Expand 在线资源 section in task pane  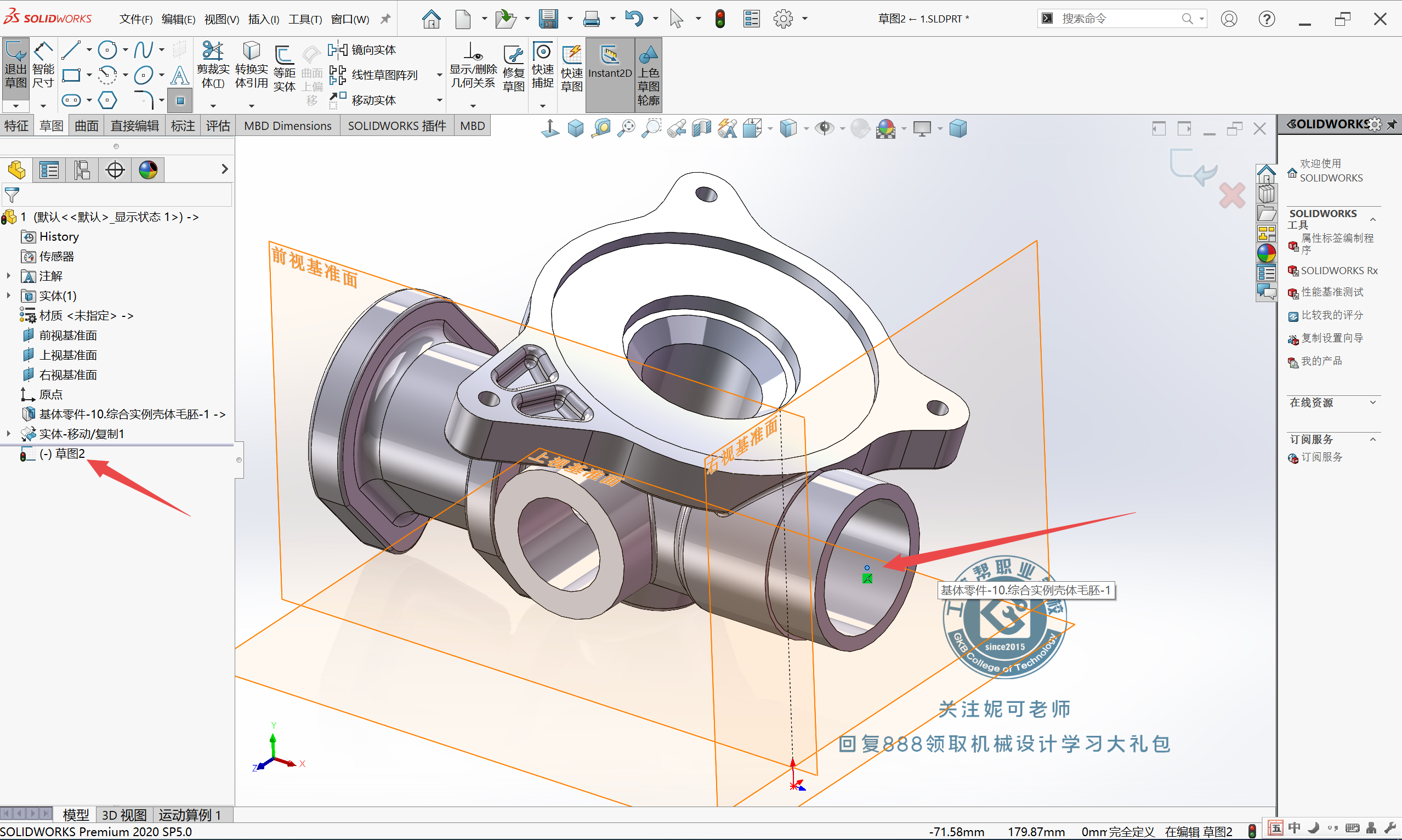(1372, 402)
